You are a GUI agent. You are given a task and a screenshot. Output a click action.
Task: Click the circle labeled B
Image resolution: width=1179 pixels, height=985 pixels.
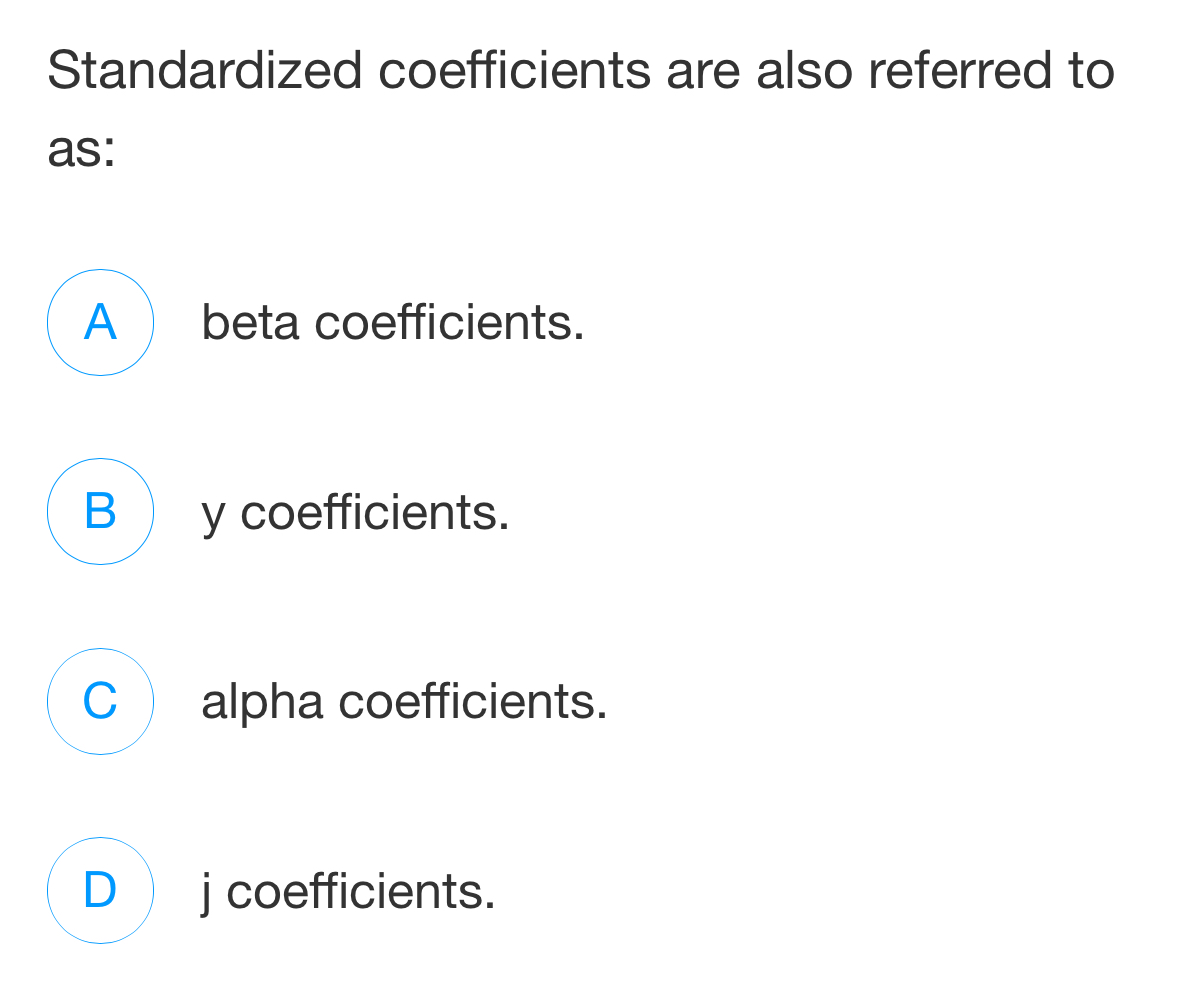click(100, 512)
